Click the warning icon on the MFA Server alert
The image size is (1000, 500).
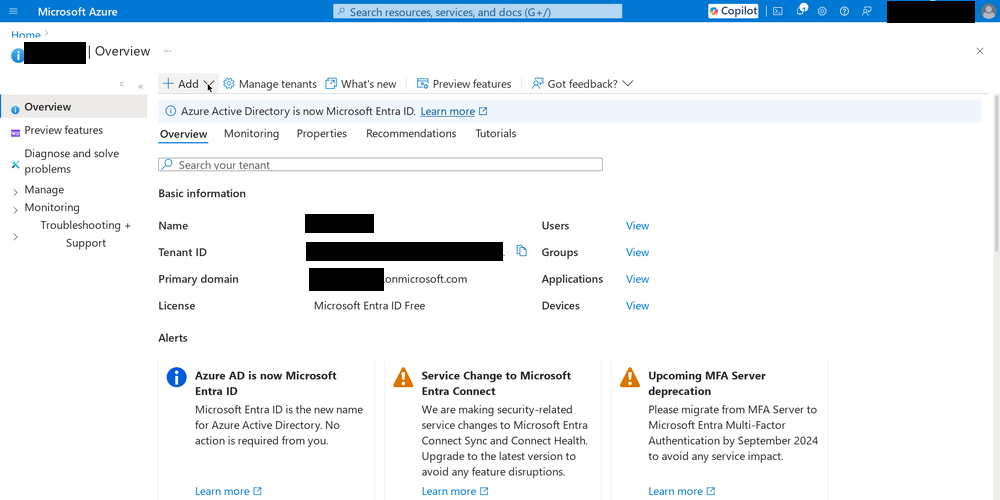630,377
